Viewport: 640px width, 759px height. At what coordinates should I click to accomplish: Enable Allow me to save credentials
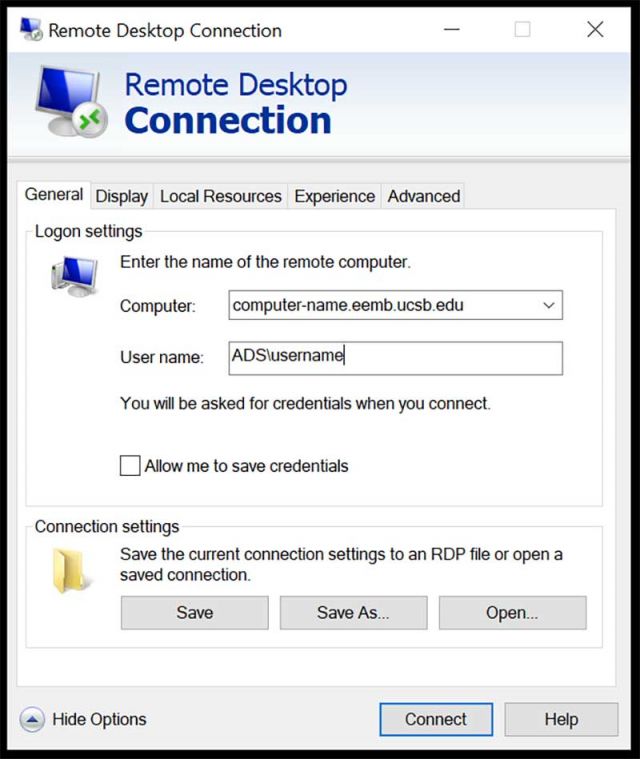pos(130,466)
